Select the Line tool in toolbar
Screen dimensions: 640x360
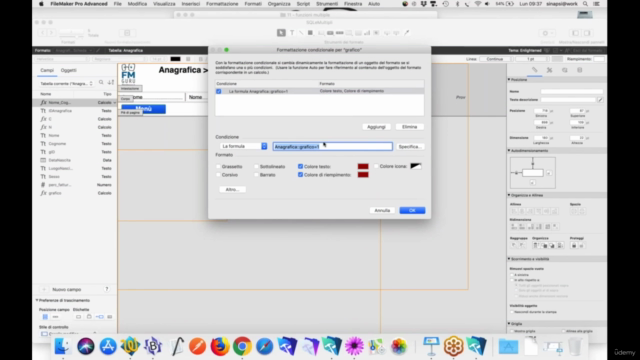(x=301, y=33)
